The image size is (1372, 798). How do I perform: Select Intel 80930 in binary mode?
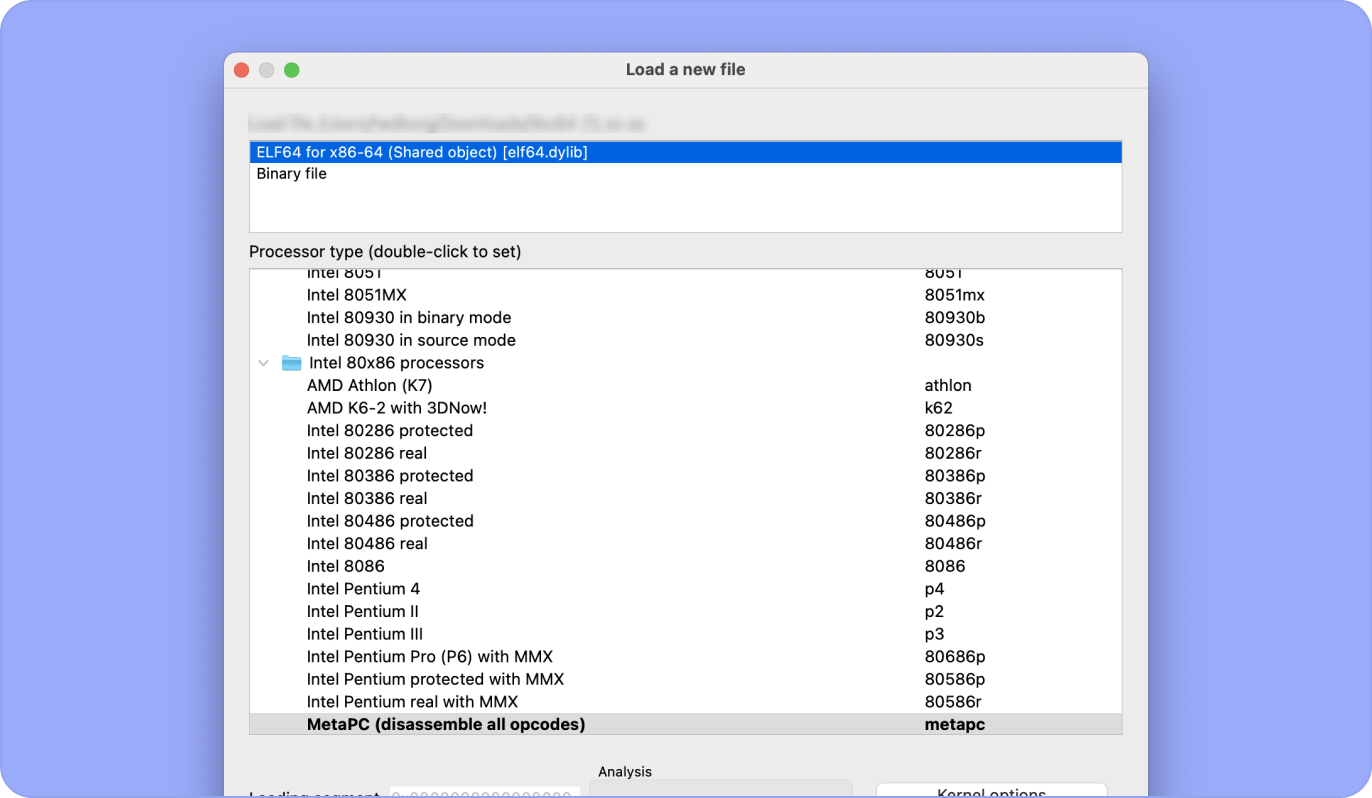click(x=409, y=317)
